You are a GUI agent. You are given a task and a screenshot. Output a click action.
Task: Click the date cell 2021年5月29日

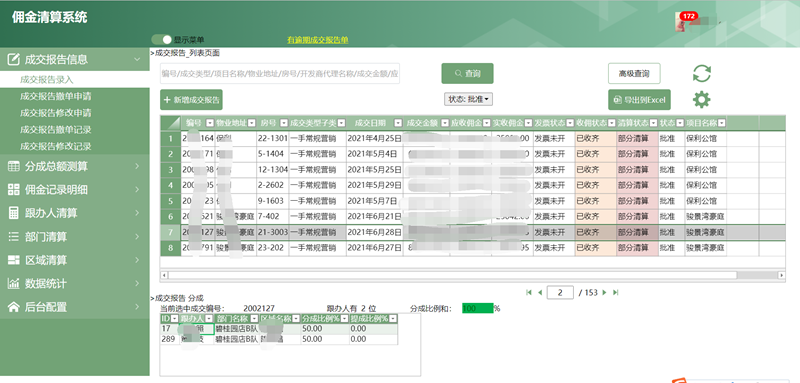point(374,185)
